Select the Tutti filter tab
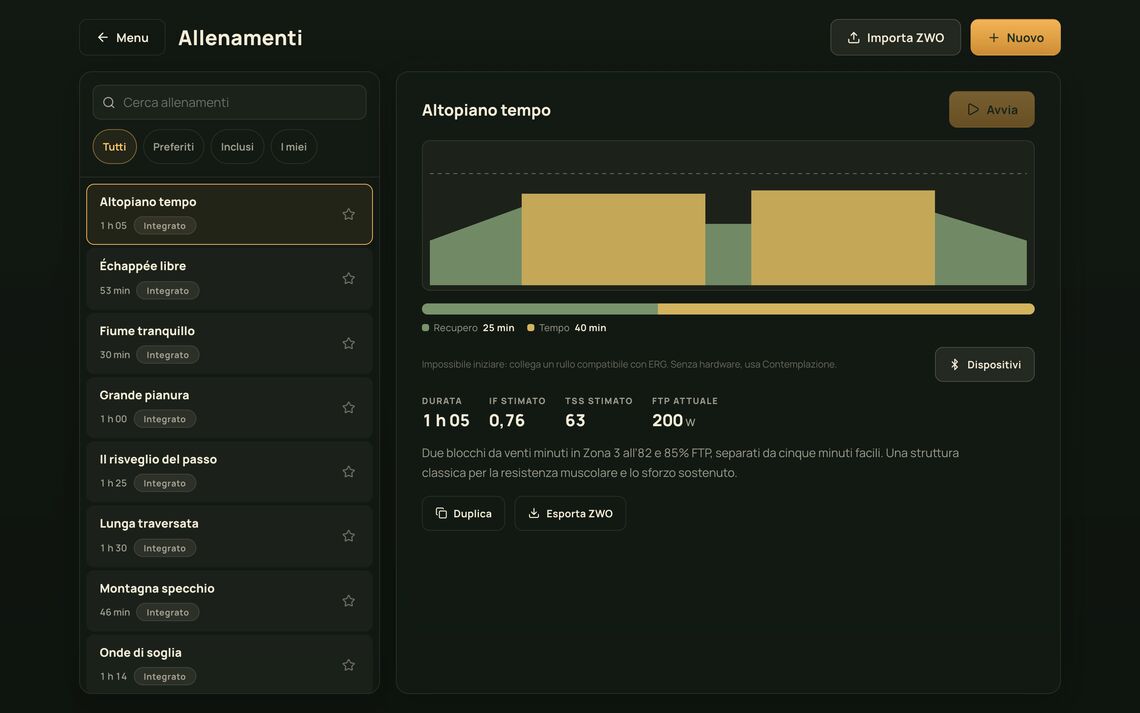The image size is (1140, 713). (x=114, y=147)
